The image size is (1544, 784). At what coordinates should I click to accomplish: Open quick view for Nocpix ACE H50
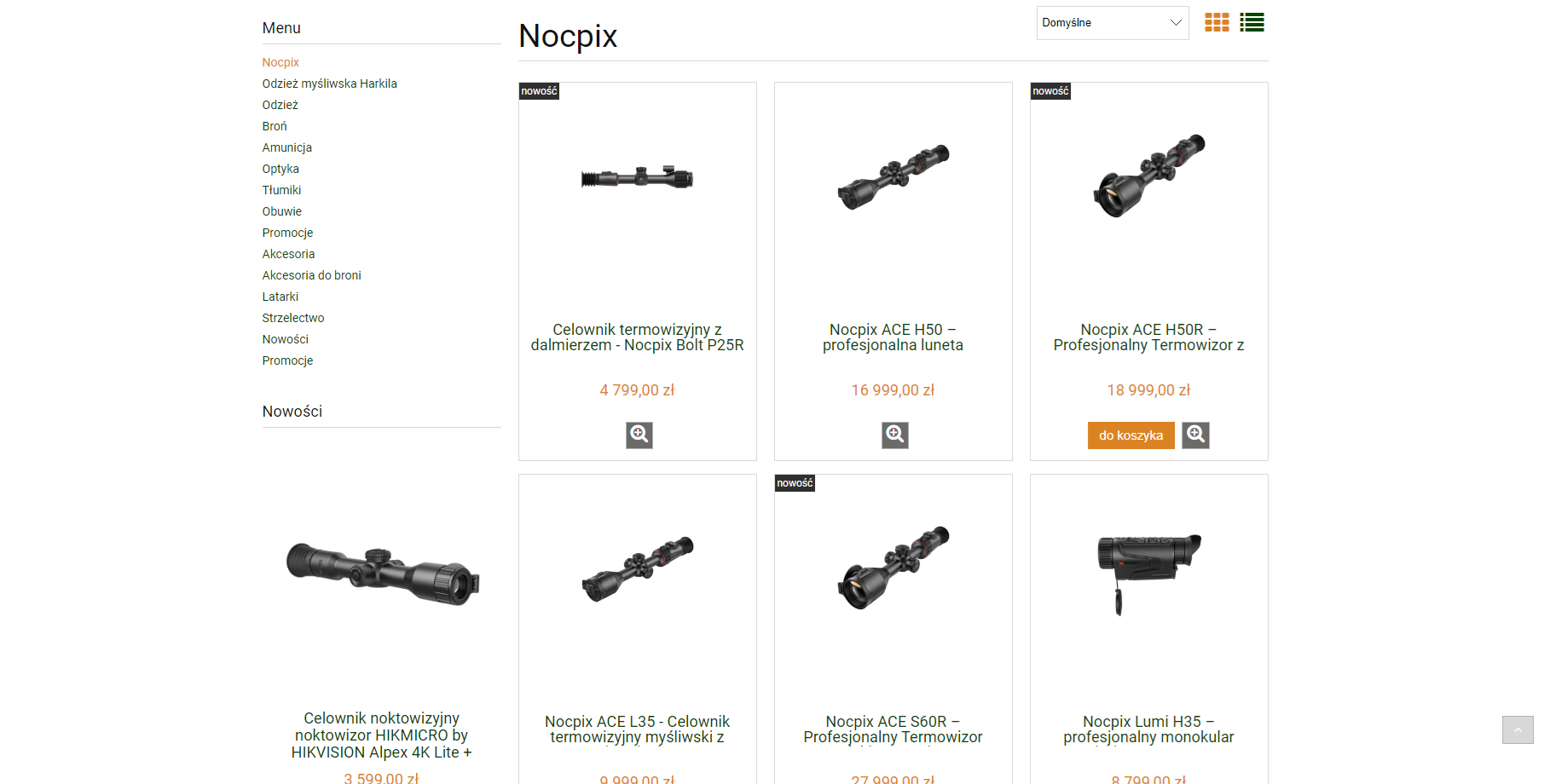click(895, 435)
